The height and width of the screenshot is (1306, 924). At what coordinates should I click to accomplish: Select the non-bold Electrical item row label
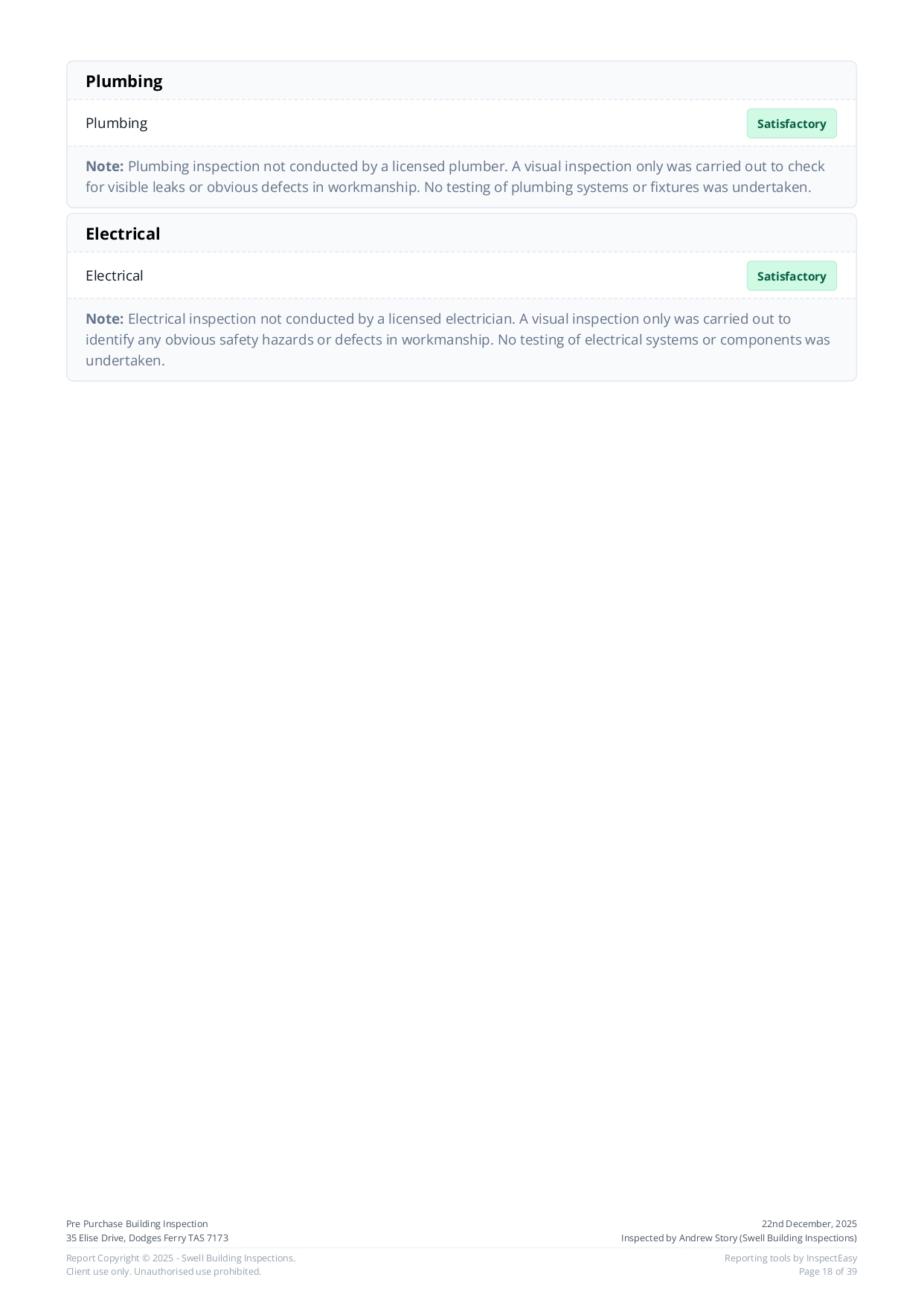[x=114, y=275]
